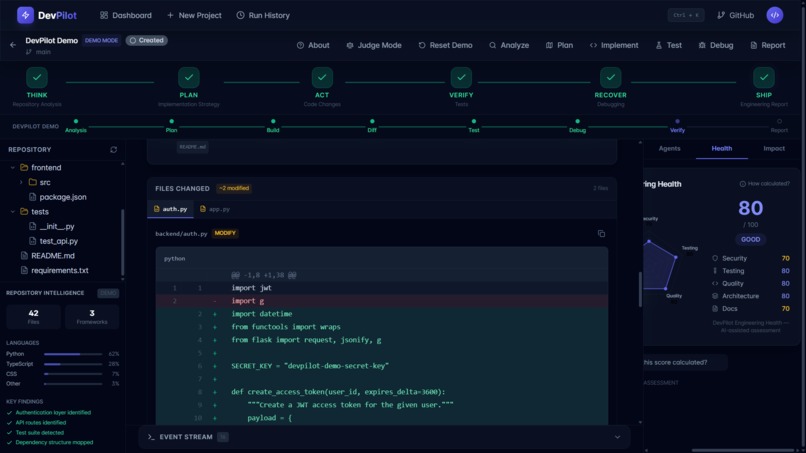This screenshot has height=453, width=806.
Task: Click the purple code avatar icon
Action: tap(775, 15)
